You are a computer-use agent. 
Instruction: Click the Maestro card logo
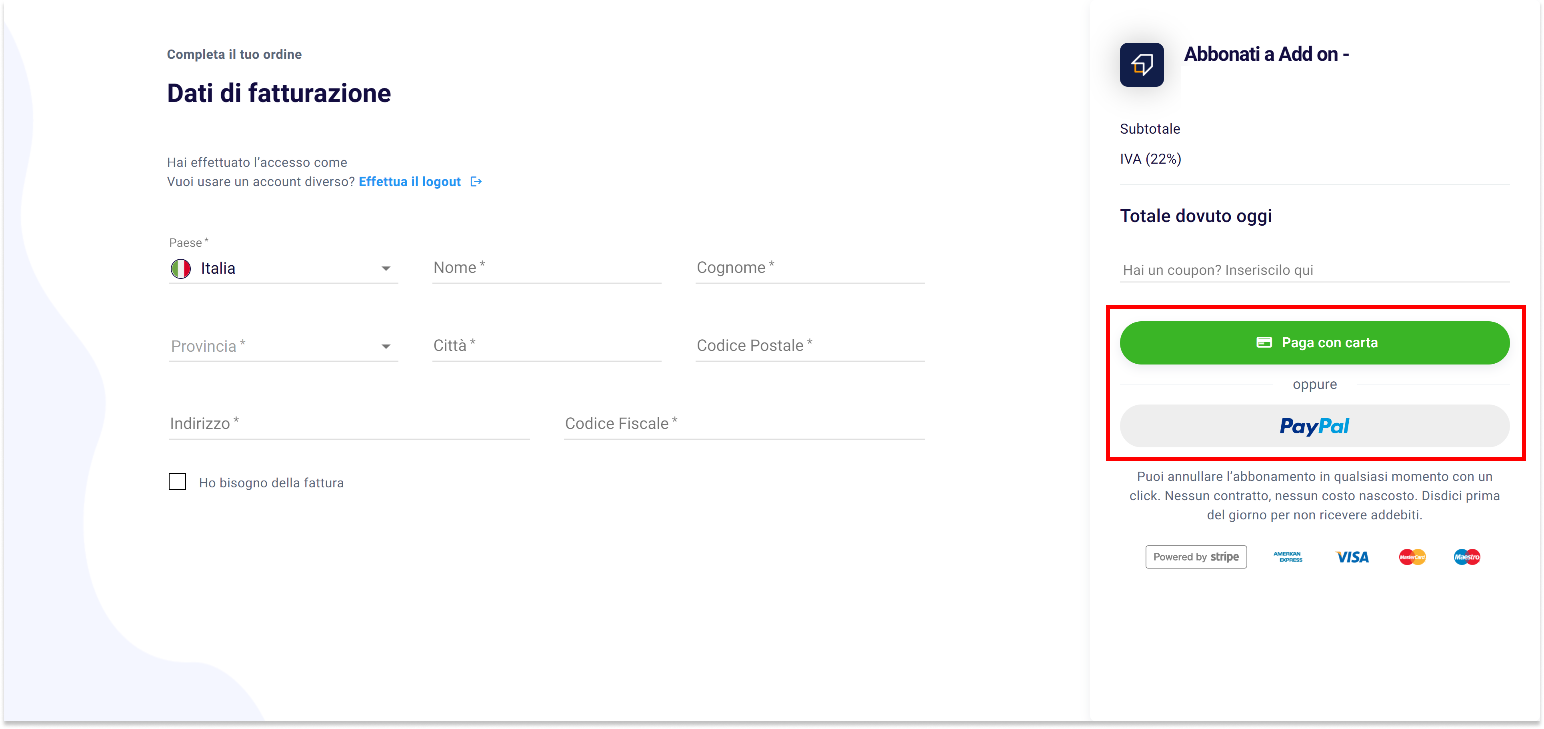click(x=1466, y=557)
